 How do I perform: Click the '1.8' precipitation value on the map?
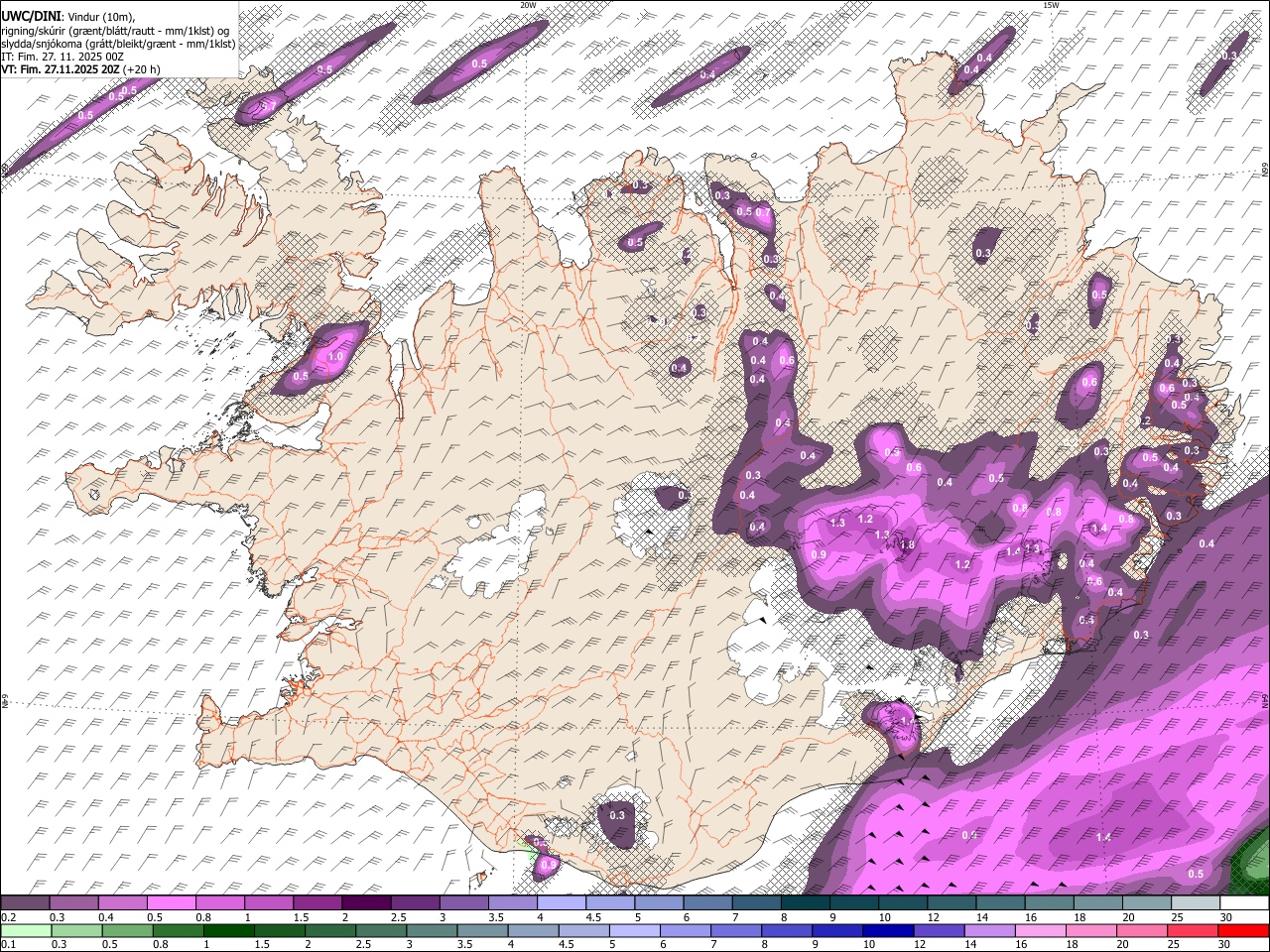click(907, 545)
